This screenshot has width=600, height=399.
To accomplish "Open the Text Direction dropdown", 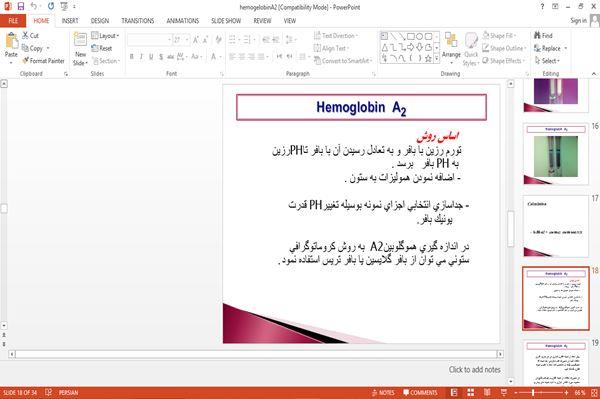I will (x=336, y=36).
